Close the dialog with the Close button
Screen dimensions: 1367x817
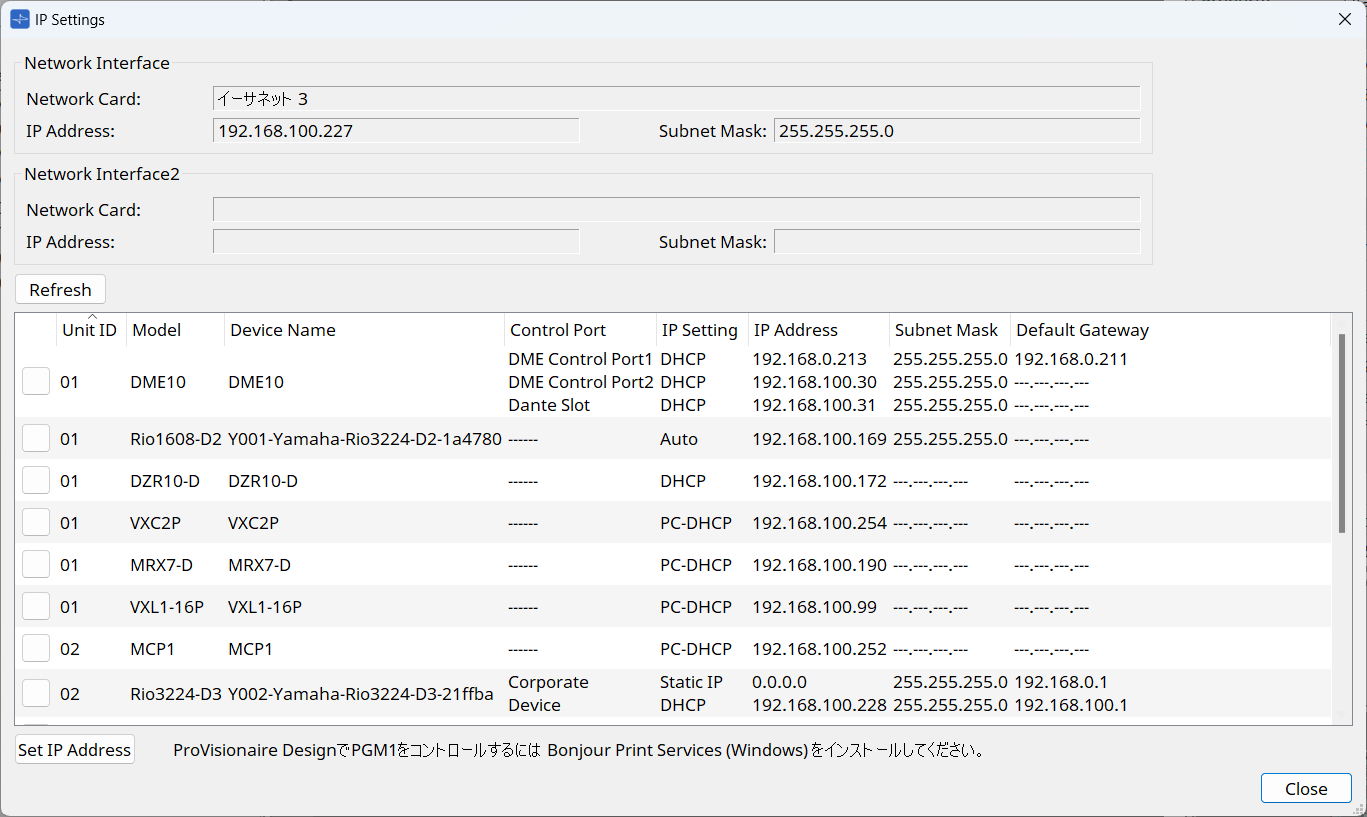1306,789
